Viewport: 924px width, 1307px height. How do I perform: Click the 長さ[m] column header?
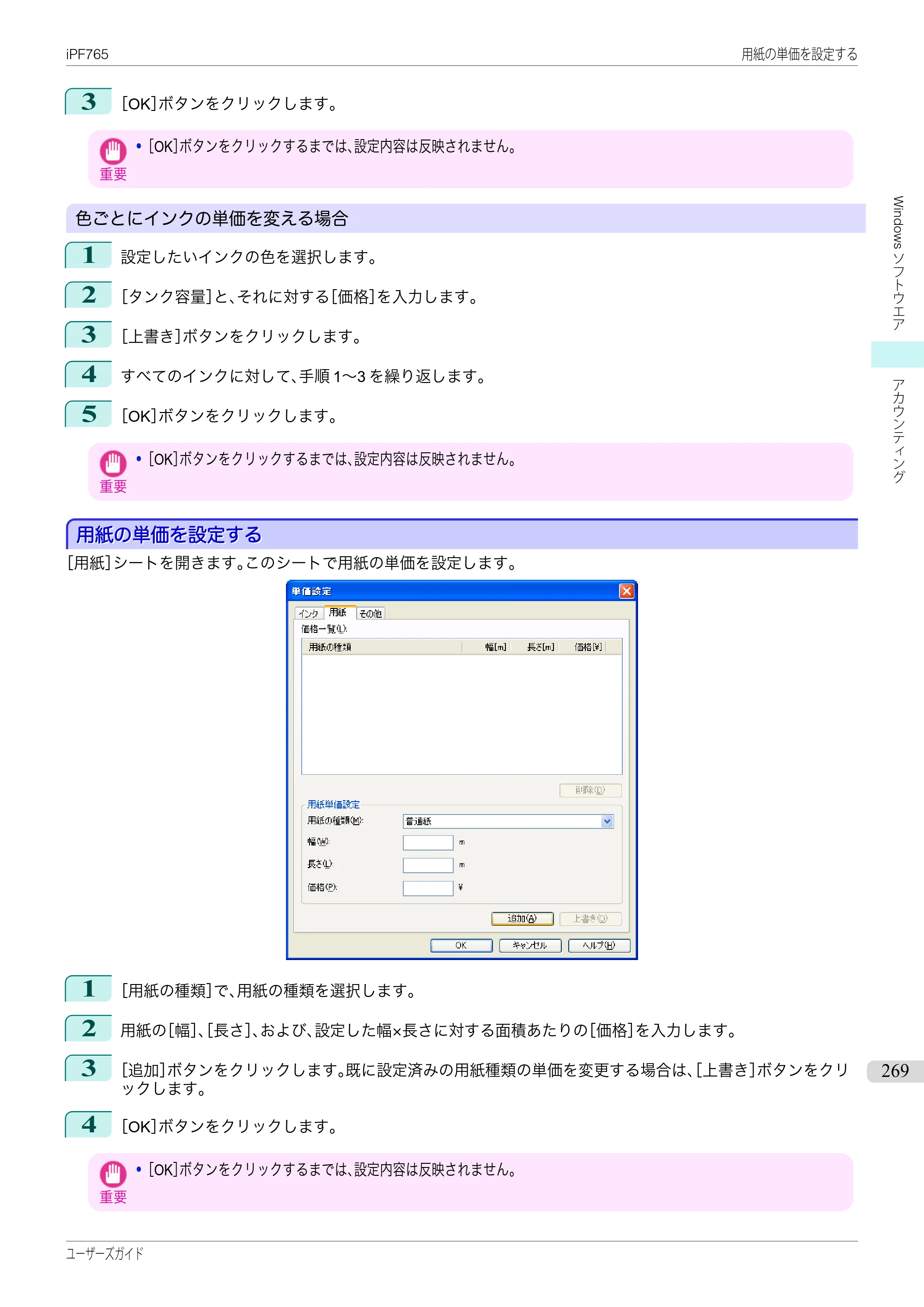point(535,647)
